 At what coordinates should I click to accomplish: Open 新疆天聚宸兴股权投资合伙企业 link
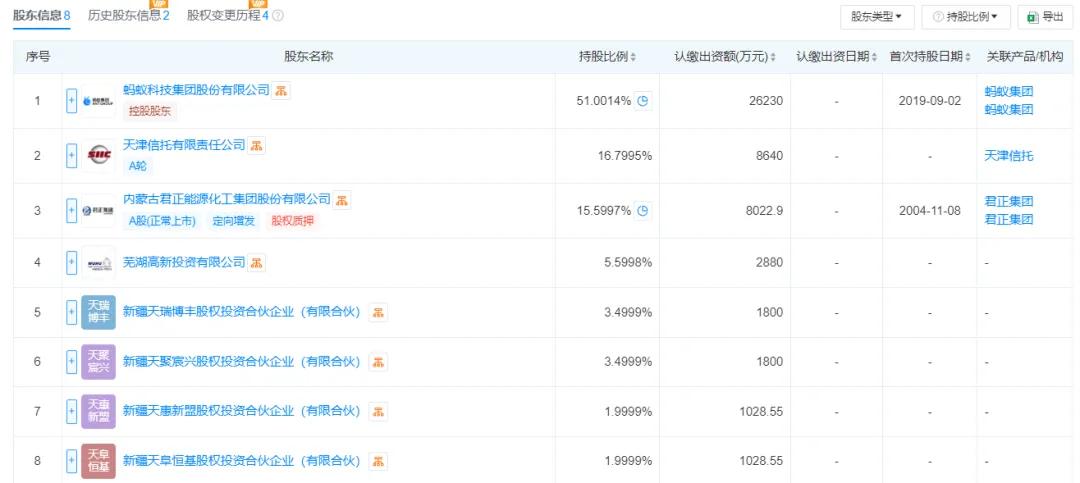coord(241,362)
